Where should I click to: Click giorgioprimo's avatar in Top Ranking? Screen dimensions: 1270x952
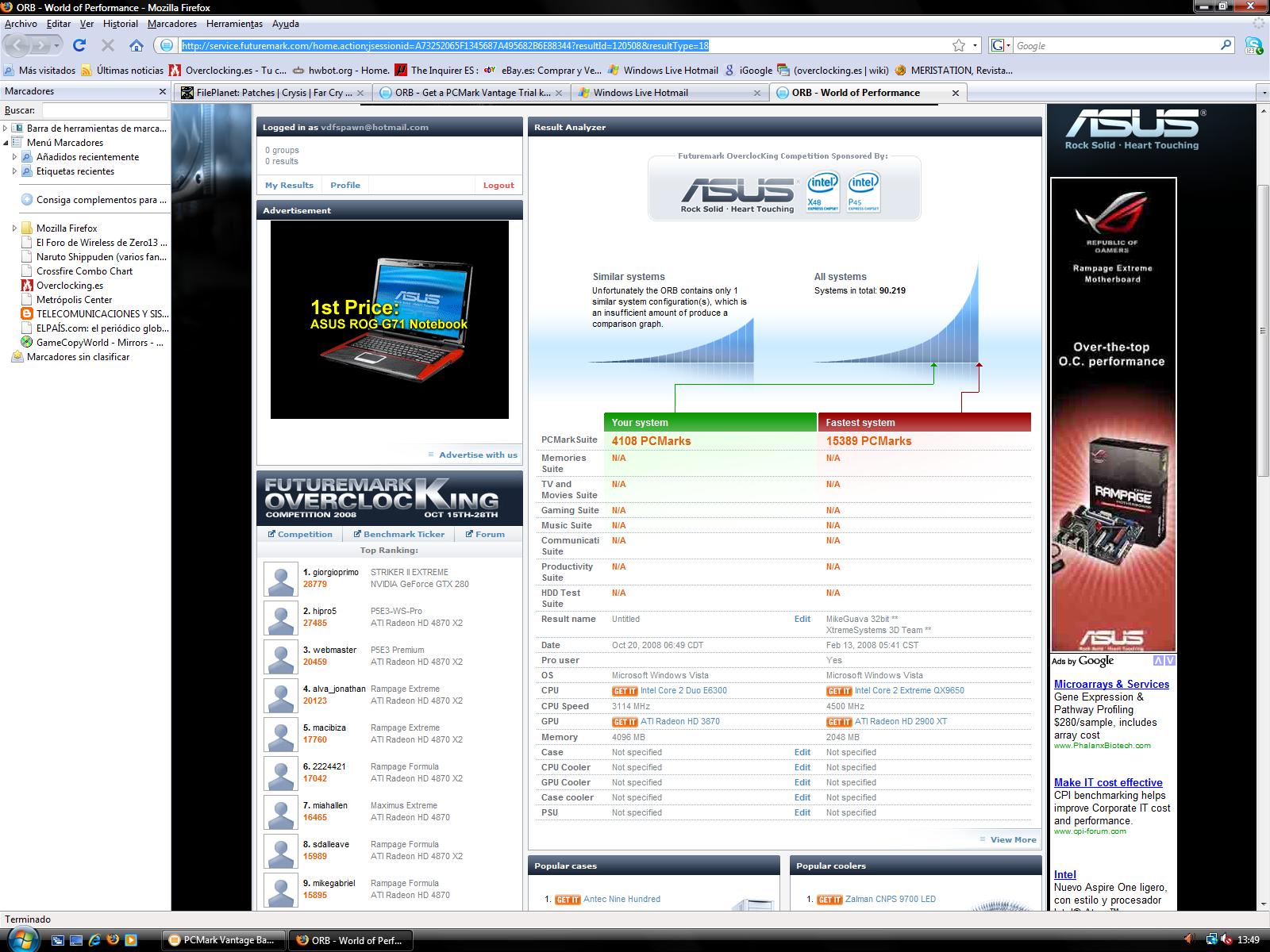point(280,579)
